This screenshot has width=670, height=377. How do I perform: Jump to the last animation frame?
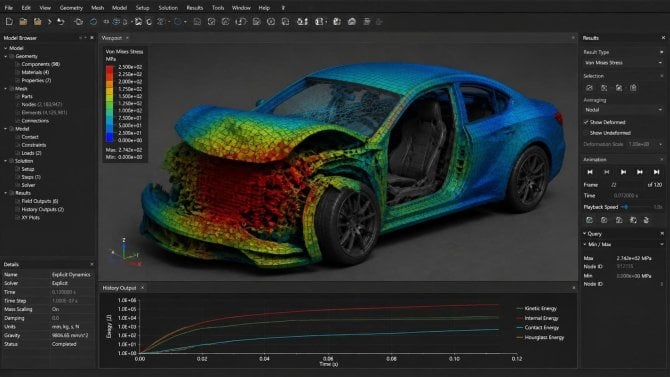(656, 172)
